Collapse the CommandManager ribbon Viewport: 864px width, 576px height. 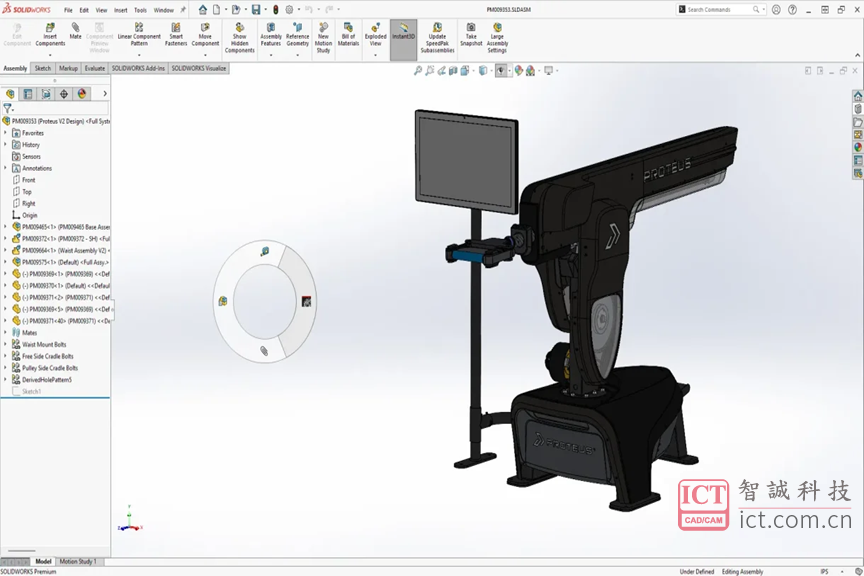point(857,55)
